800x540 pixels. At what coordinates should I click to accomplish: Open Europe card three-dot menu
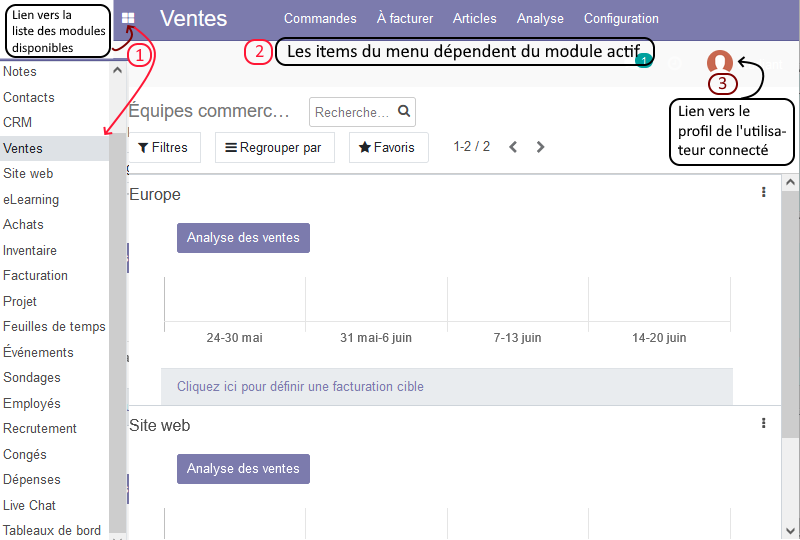pos(763,192)
